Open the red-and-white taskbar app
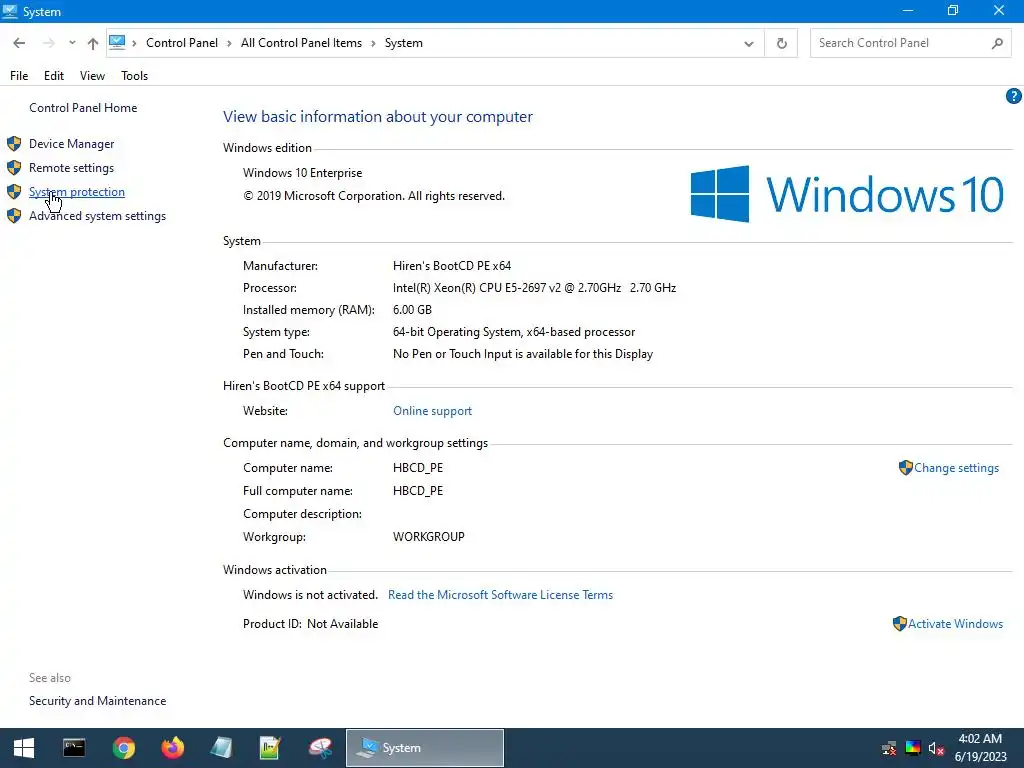Screen dimensions: 1024x768 [x=320, y=748]
